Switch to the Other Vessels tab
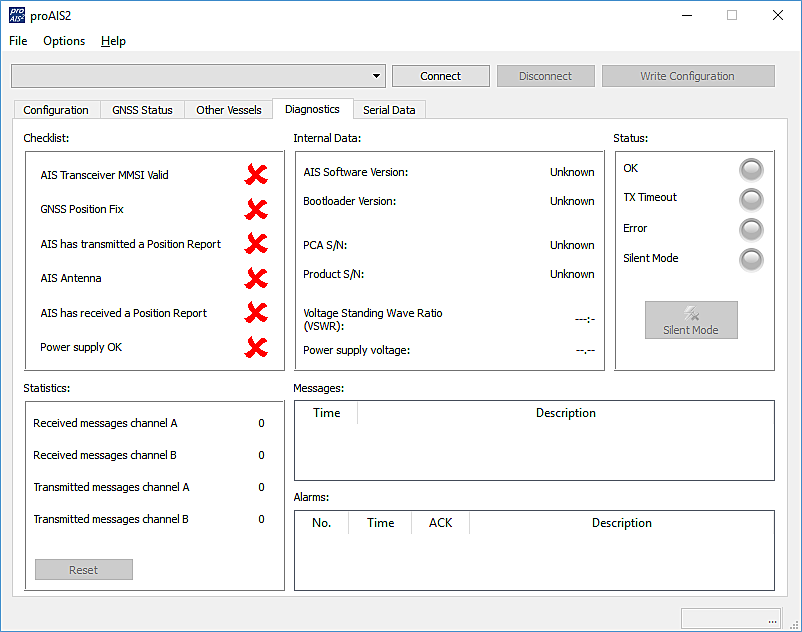Image resolution: width=802 pixels, height=632 pixels. click(x=229, y=110)
